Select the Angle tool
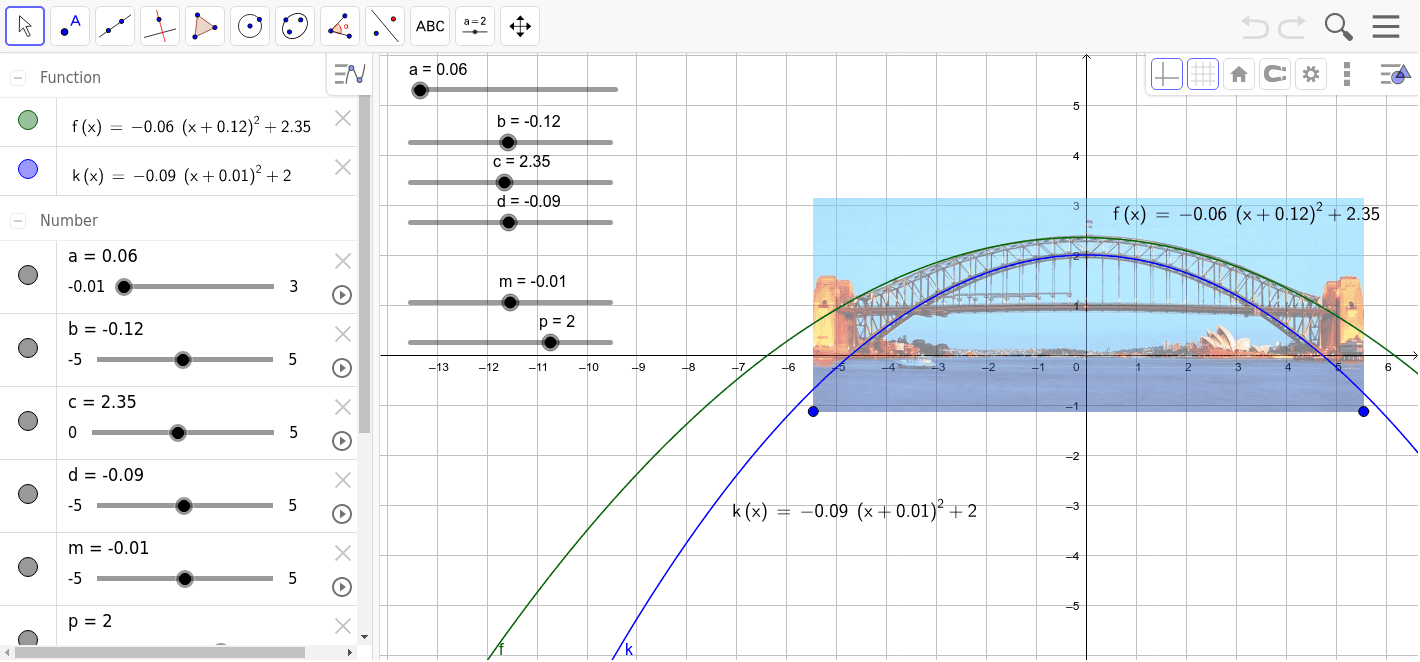The height and width of the screenshot is (662, 1420). pos(340,26)
